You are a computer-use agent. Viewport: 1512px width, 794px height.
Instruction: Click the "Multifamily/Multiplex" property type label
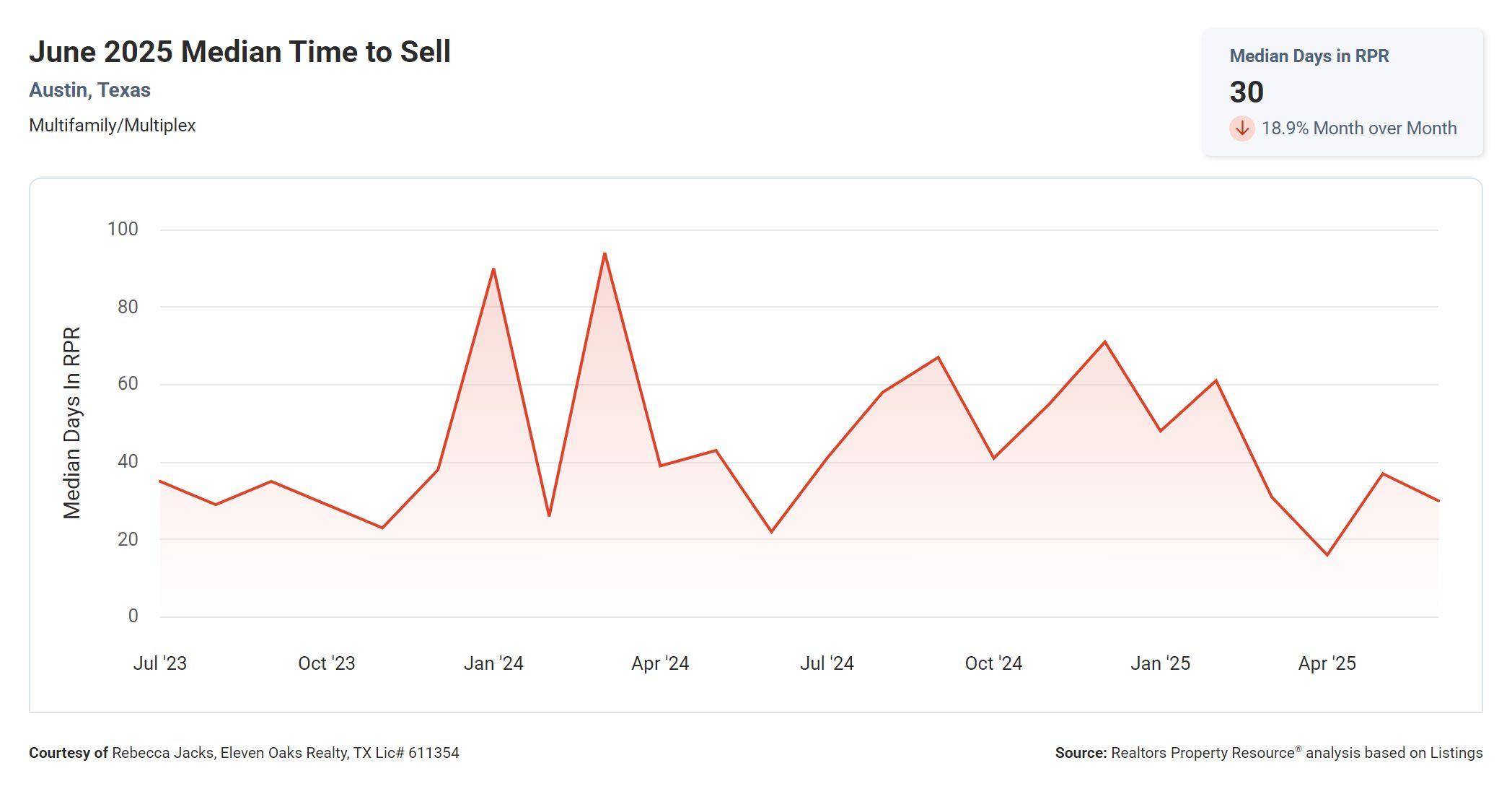point(112,126)
